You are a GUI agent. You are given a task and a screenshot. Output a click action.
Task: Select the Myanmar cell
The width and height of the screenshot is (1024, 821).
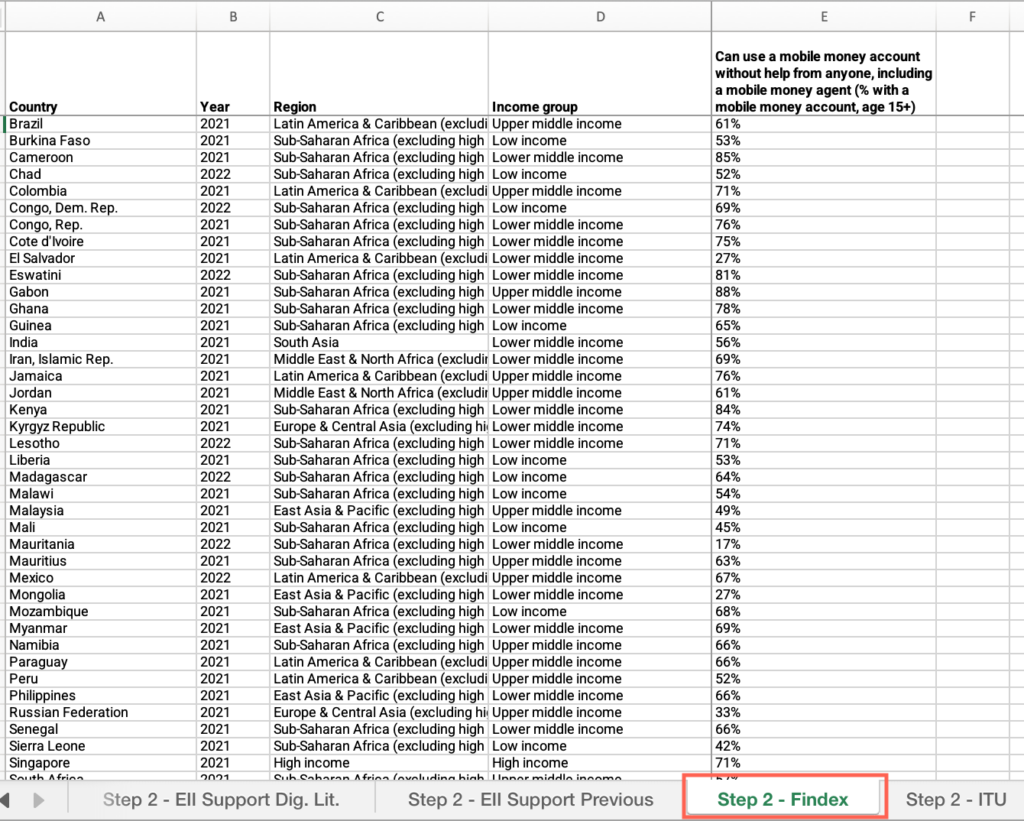pyautogui.click(x=101, y=628)
